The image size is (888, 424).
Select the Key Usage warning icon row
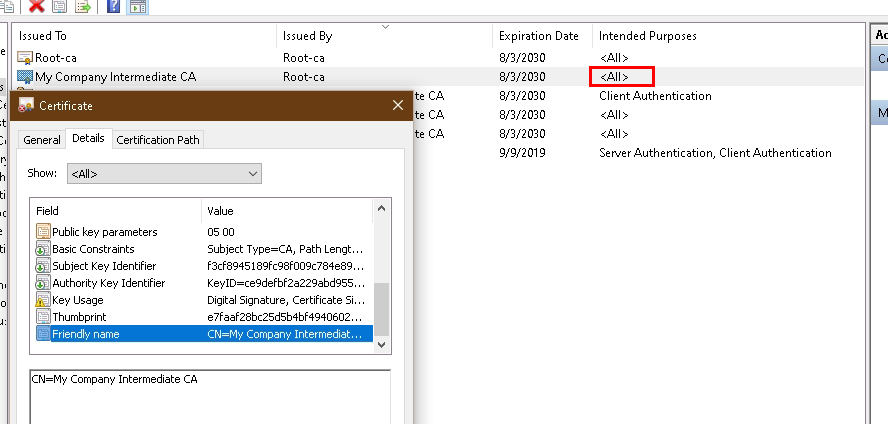coord(43,300)
